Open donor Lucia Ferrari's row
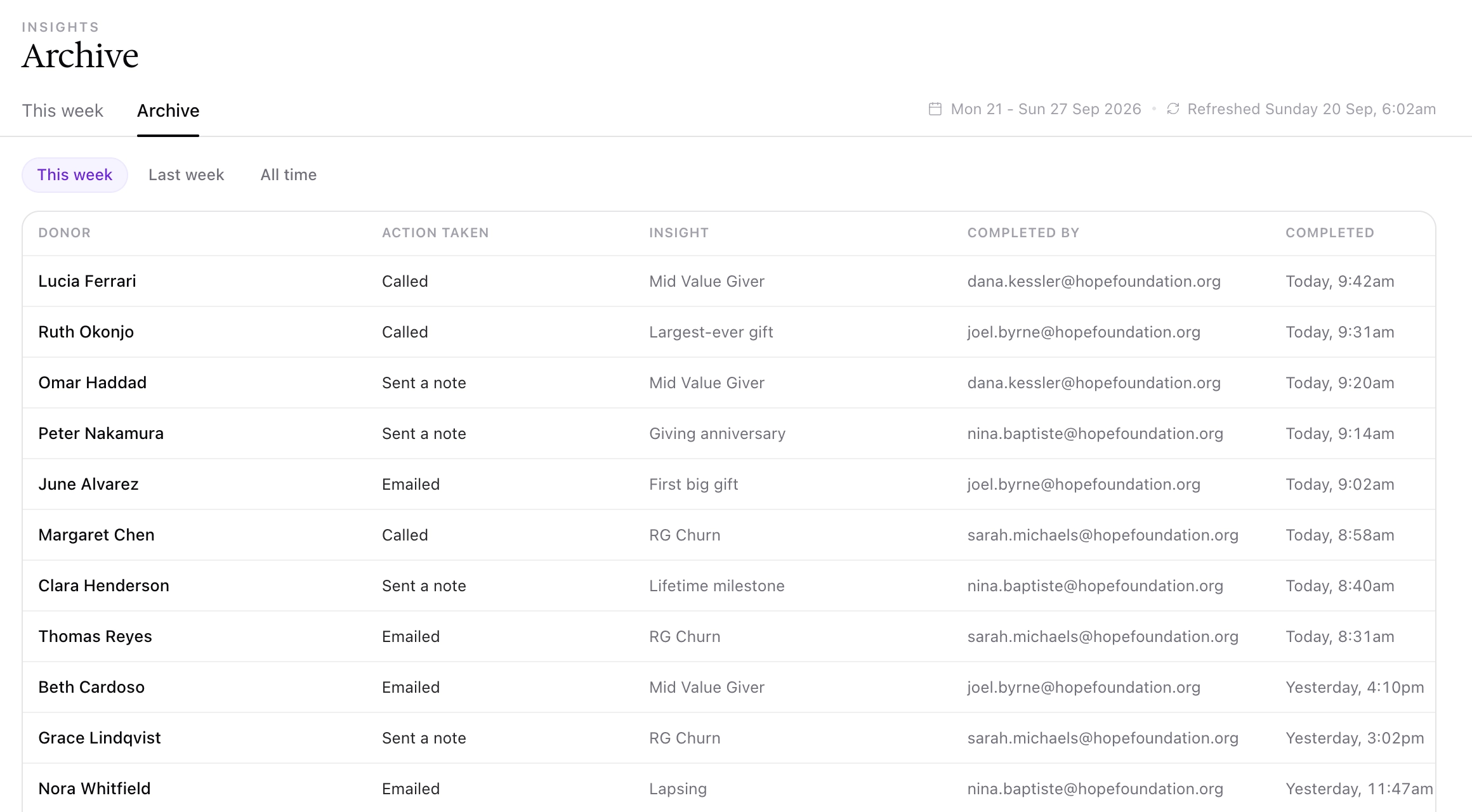The width and height of the screenshot is (1472, 812). [729, 281]
